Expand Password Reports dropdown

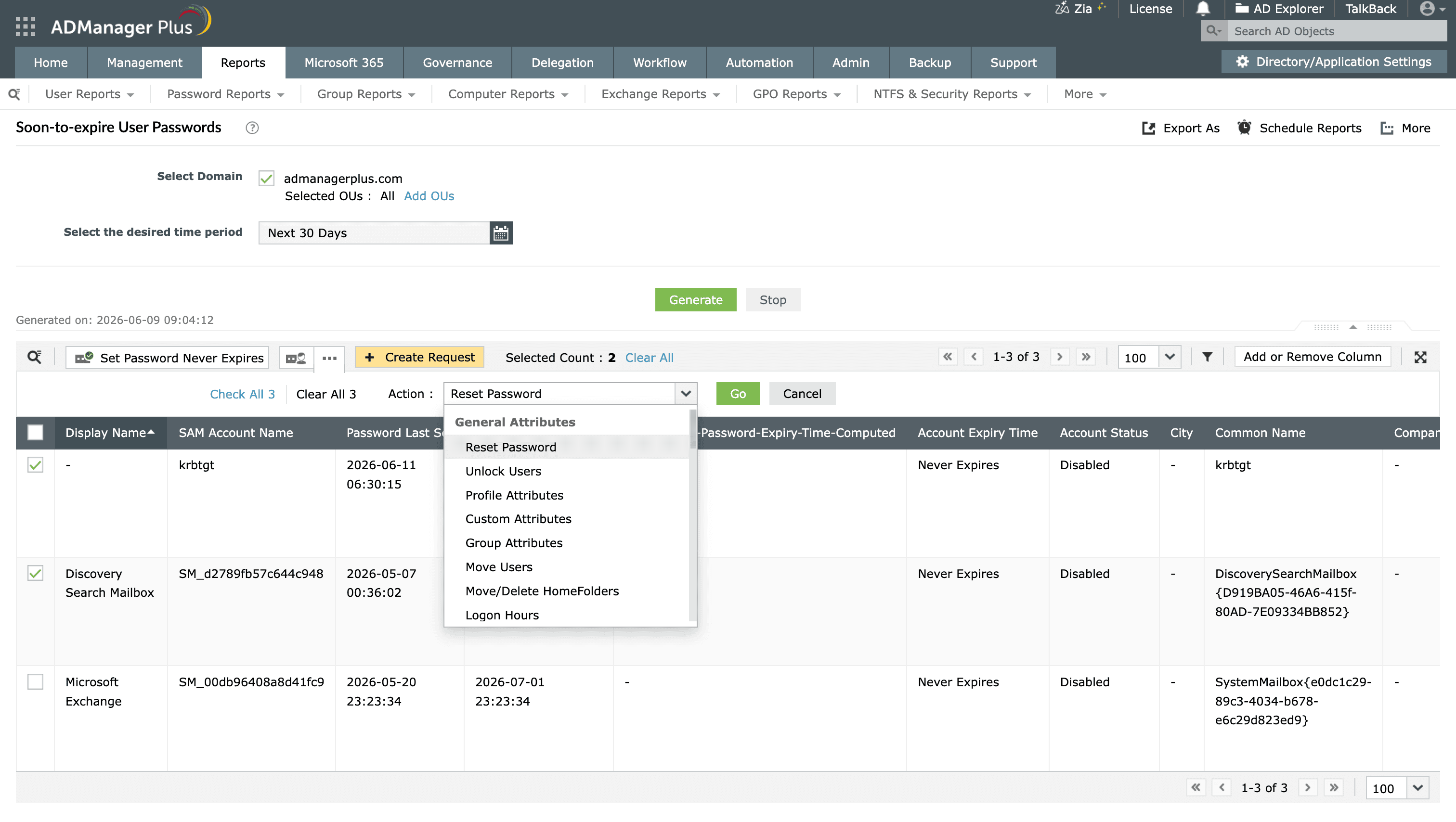(x=225, y=94)
